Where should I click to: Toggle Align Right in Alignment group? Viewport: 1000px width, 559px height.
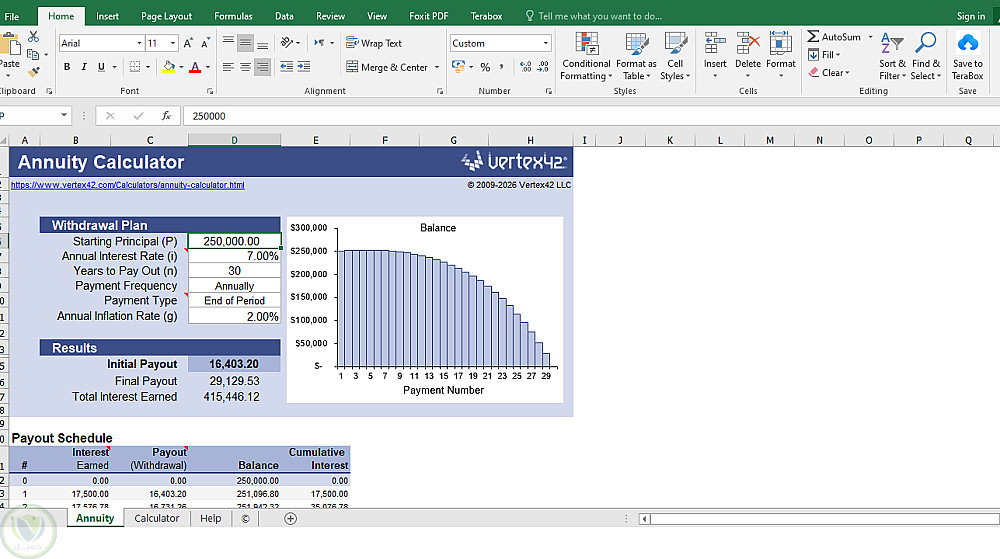(x=262, y=67)
